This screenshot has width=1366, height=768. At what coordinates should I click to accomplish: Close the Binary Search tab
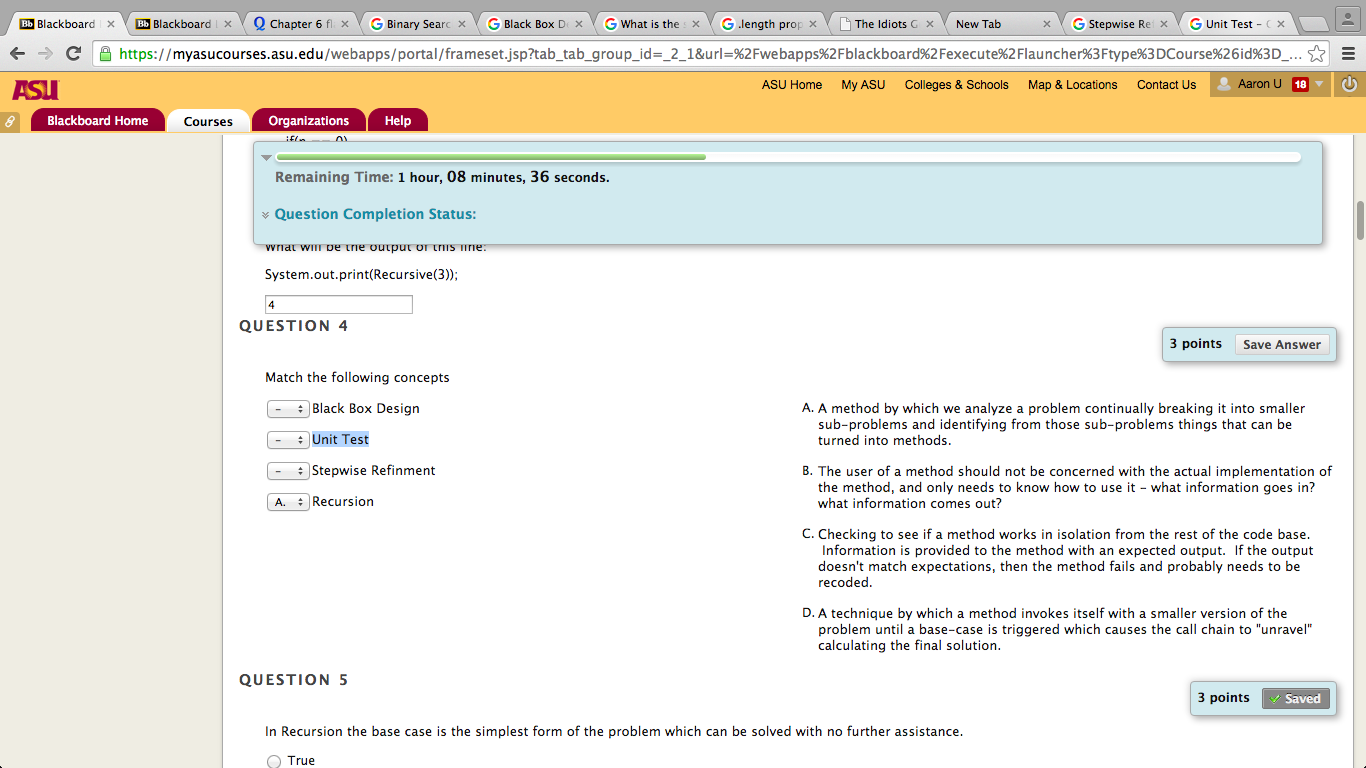tap(462, 24)
